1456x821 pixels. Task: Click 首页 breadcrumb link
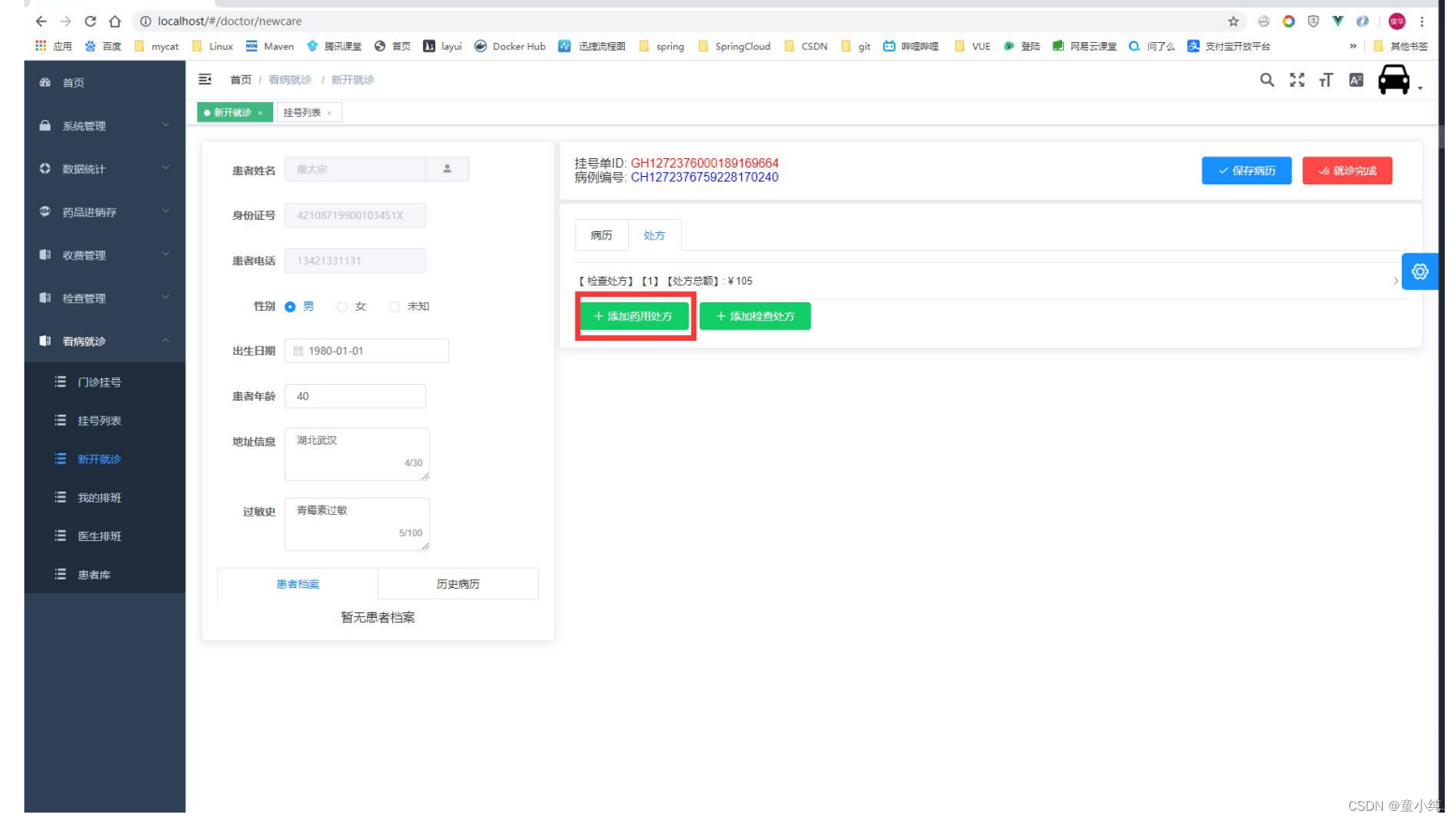pyautogui.click(x=240, y=80)
